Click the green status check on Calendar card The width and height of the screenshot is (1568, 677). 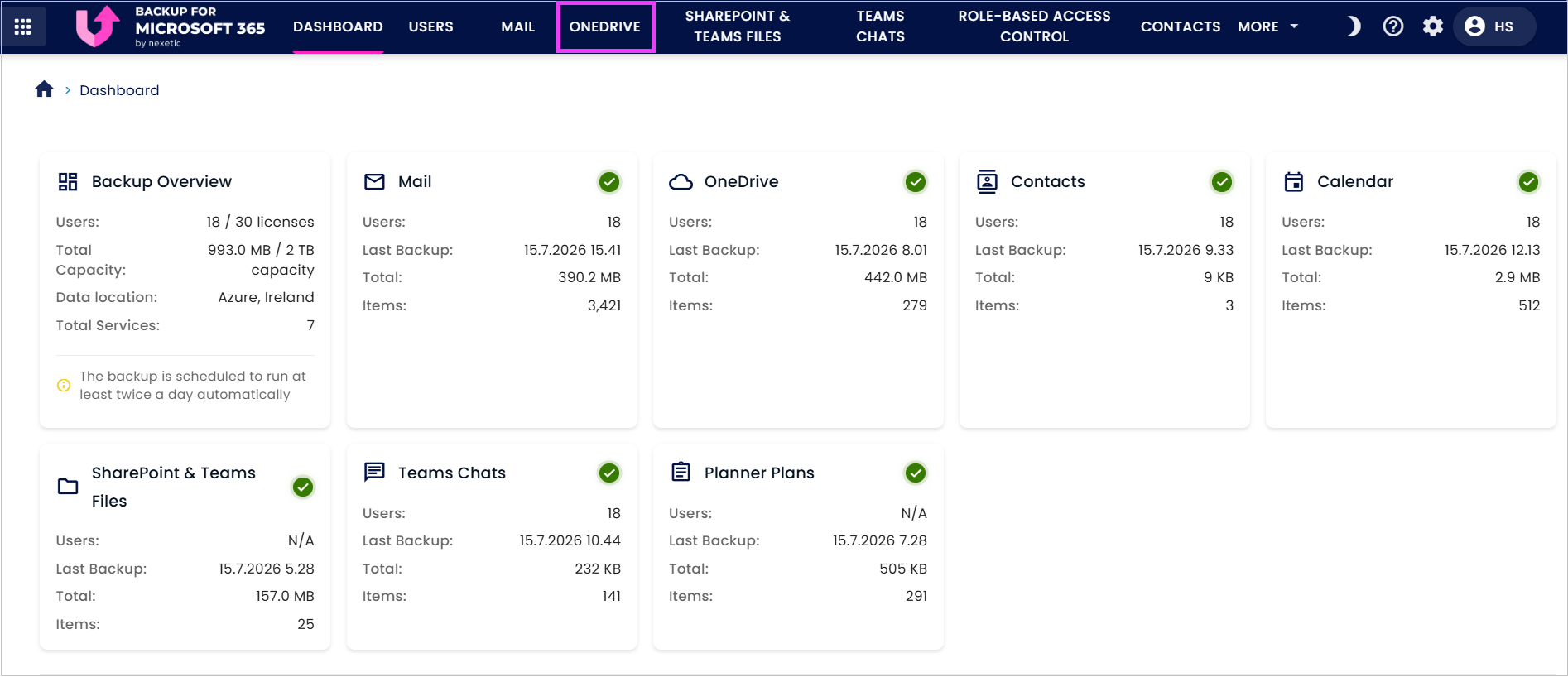pyautogui.click(x=1528, y=182)
